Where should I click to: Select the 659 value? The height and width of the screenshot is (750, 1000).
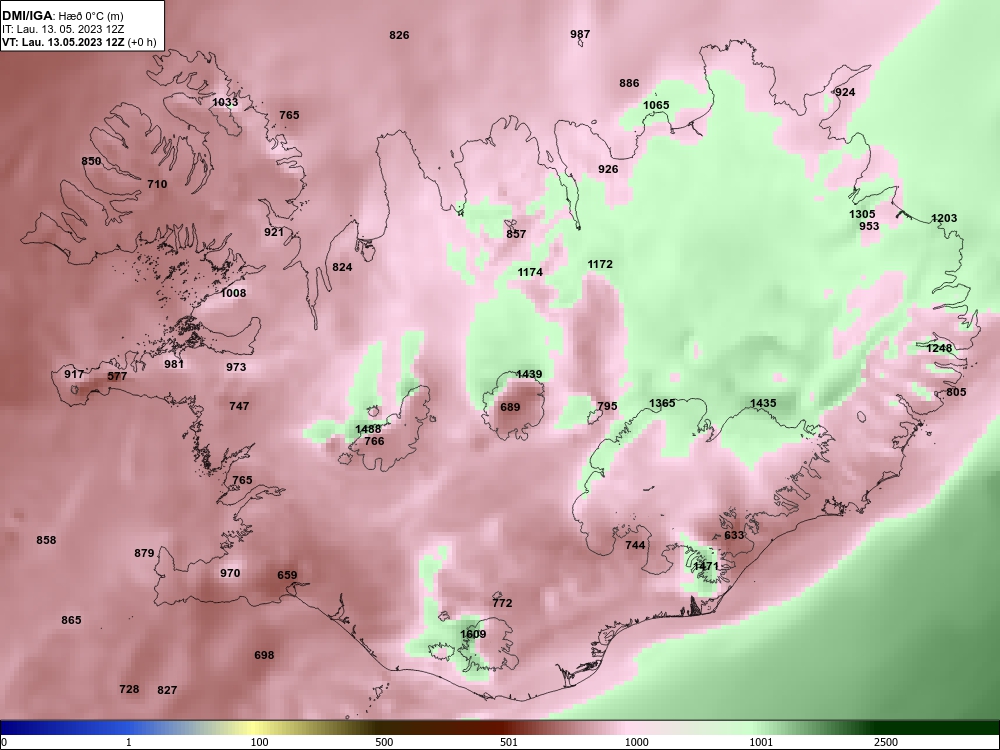coord(287,575)
